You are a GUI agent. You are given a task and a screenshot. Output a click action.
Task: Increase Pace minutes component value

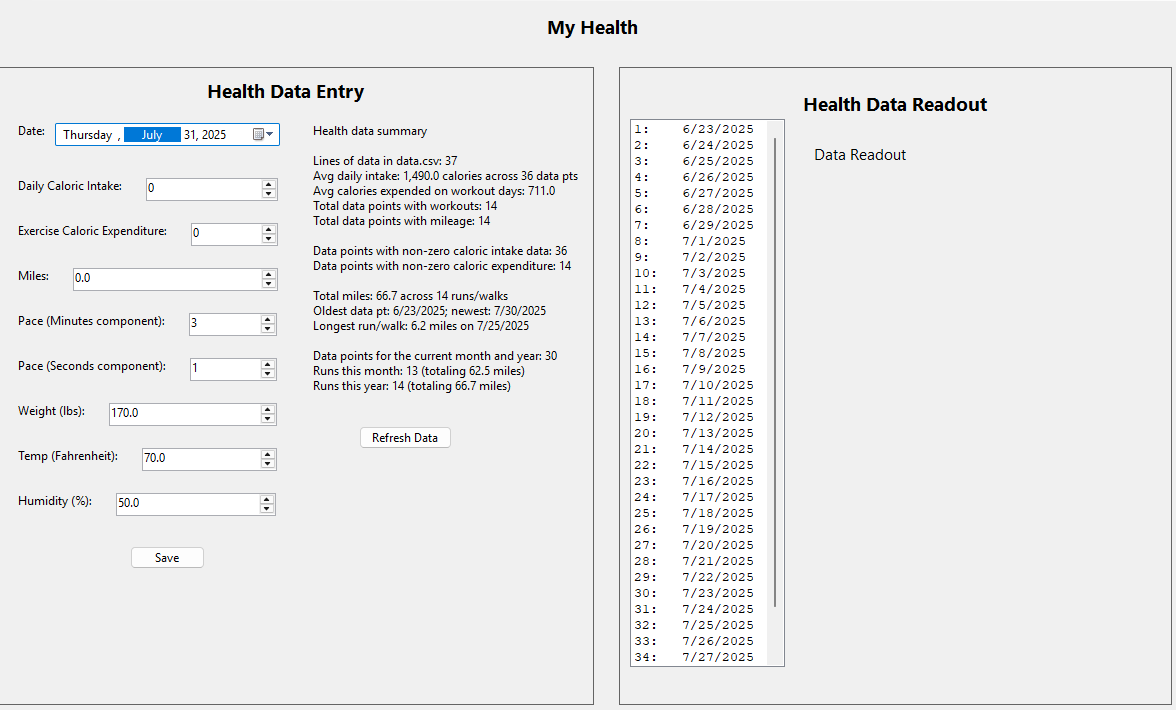(x=268, y=319)
